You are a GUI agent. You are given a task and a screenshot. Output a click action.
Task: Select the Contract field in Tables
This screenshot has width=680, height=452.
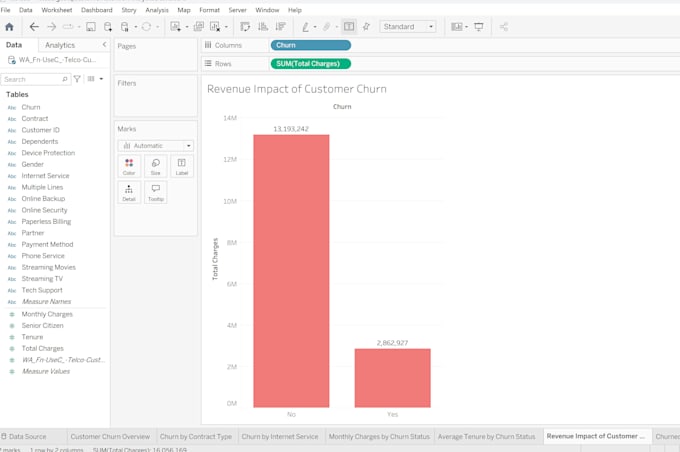(35, 118)
